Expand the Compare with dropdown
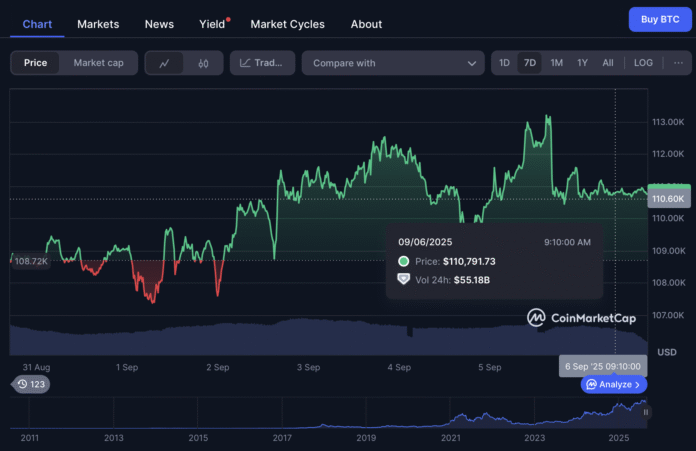696x451 pixels. tap(393, 63)
